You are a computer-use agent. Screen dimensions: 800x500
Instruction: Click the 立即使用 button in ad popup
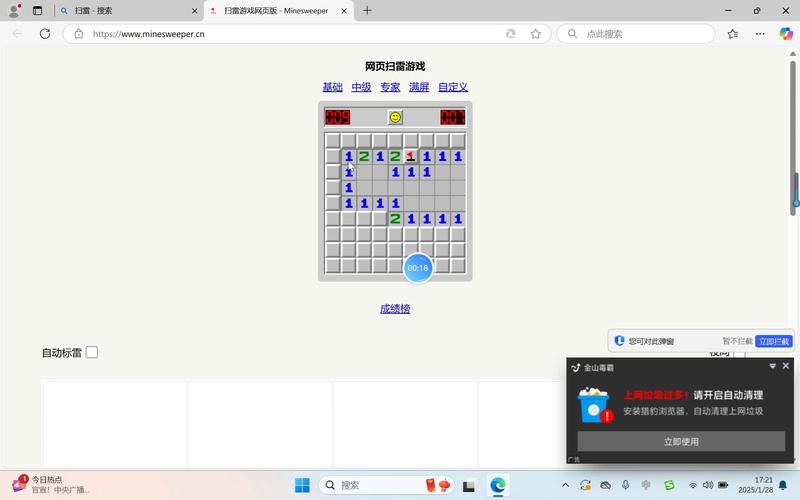[x=681, y=441]
